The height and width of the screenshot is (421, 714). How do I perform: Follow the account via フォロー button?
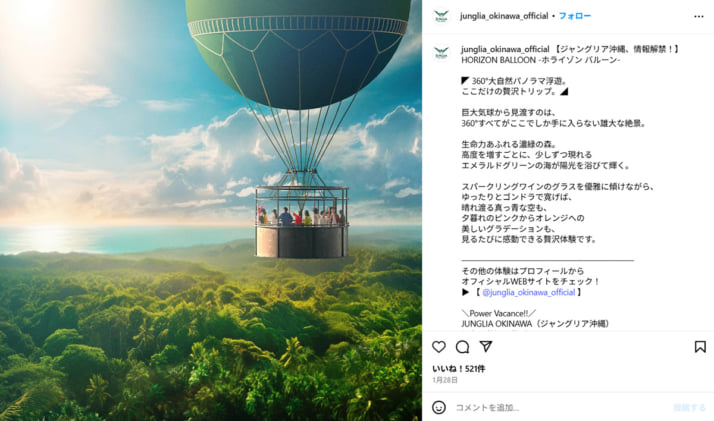[x=575, y=16]
